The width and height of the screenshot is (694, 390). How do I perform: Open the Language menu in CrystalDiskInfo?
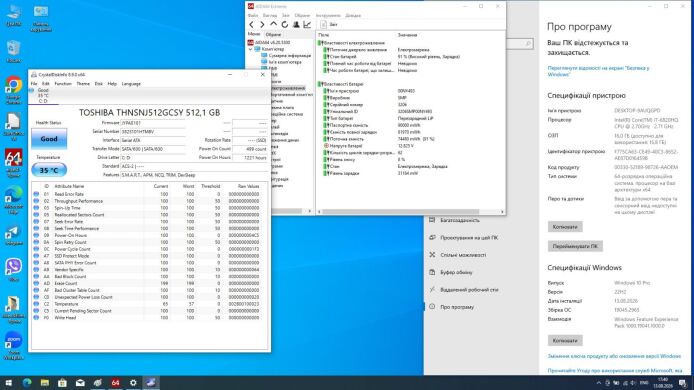pyautogui.click(x=131, y=84)
